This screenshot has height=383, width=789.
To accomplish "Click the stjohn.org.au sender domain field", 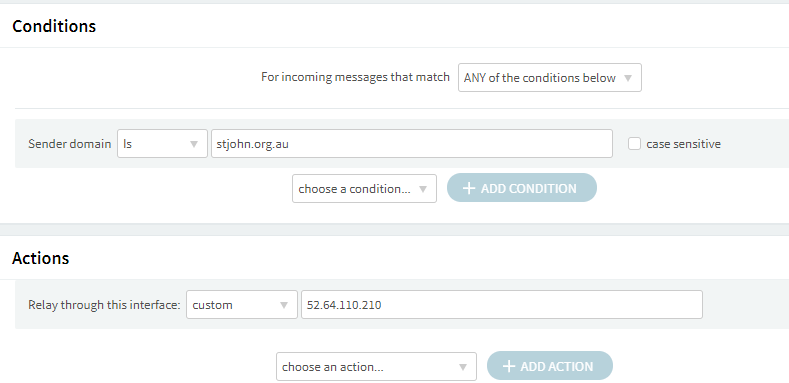I will (412, 143).
